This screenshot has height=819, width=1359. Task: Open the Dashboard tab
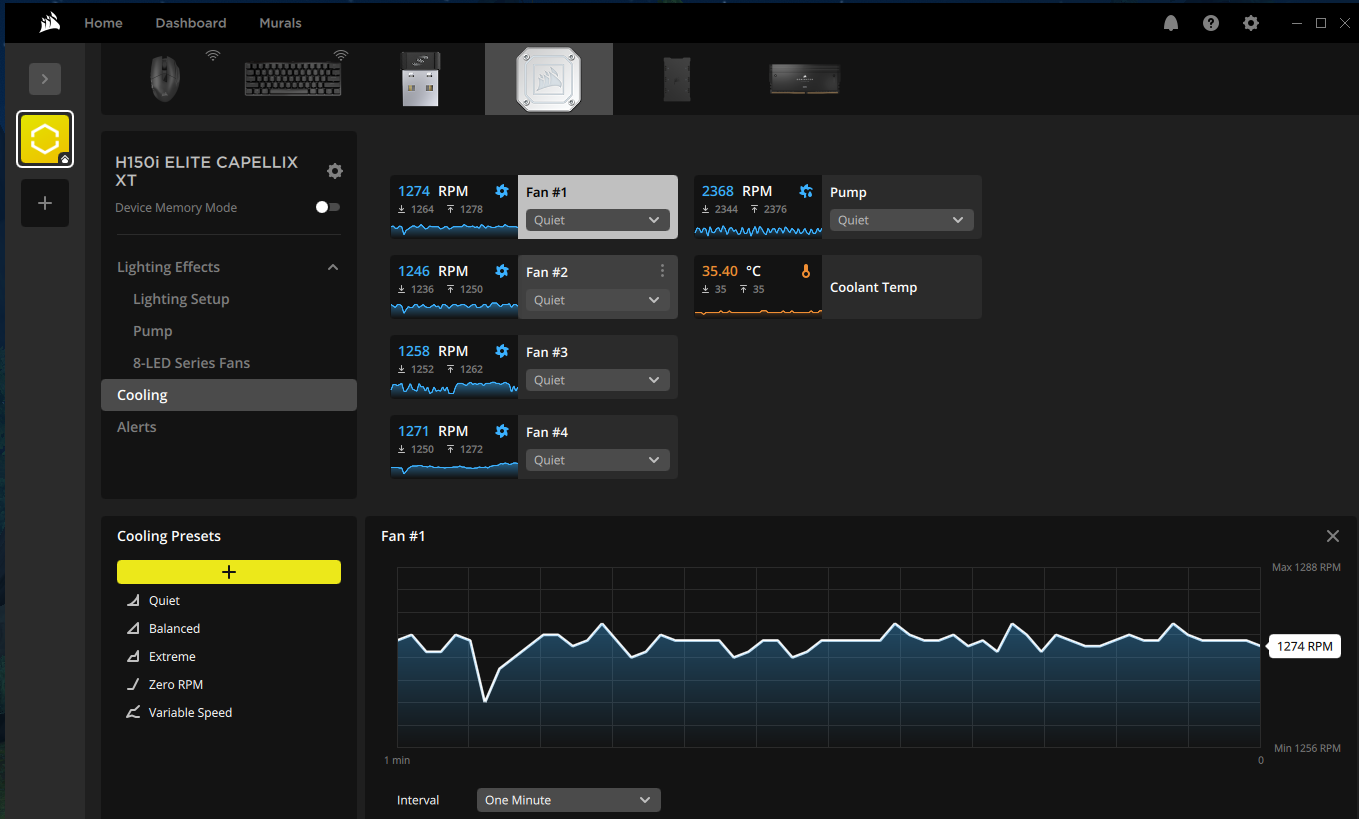click(x=191, y=23)
